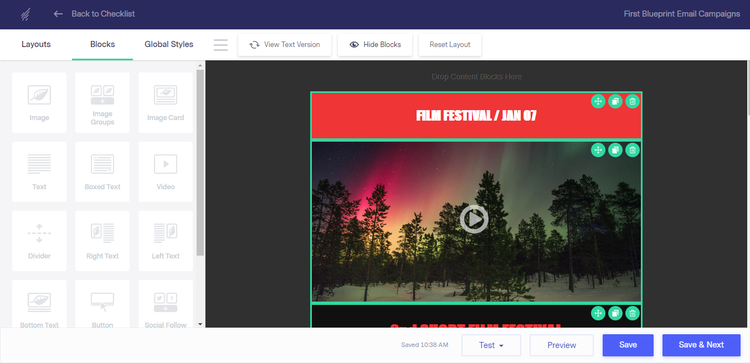Add a Video block
This screenshot has width=750, height=363.
(165, 172)
